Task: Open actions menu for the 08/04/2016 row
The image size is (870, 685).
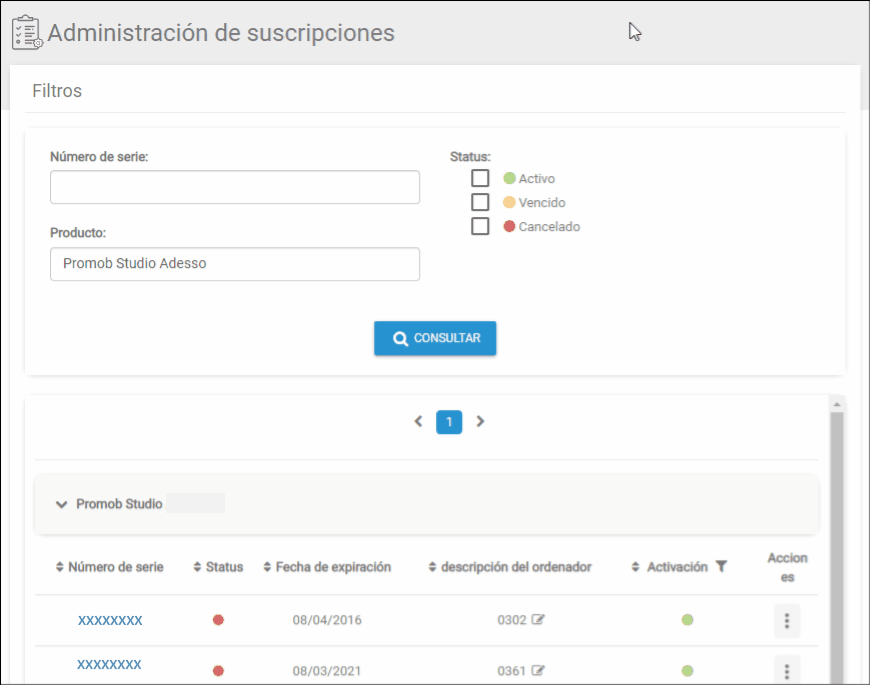Action: click(787, 621)
